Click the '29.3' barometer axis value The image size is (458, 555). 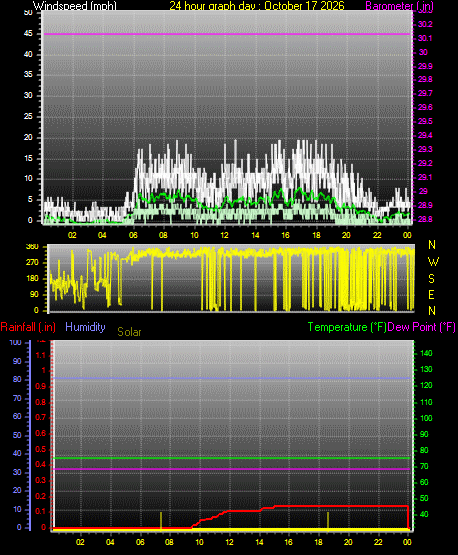425,149
